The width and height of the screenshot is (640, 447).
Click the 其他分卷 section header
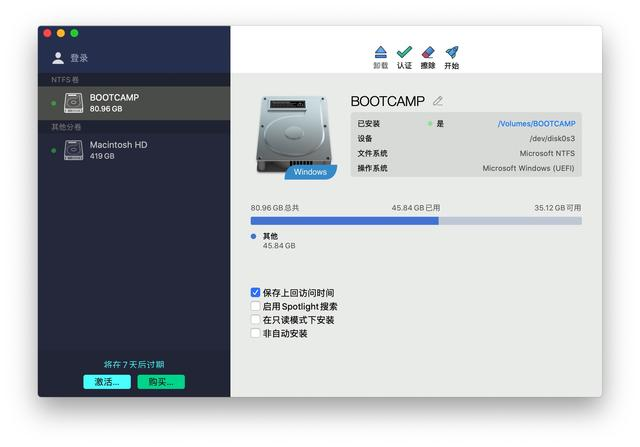[66, 127]
